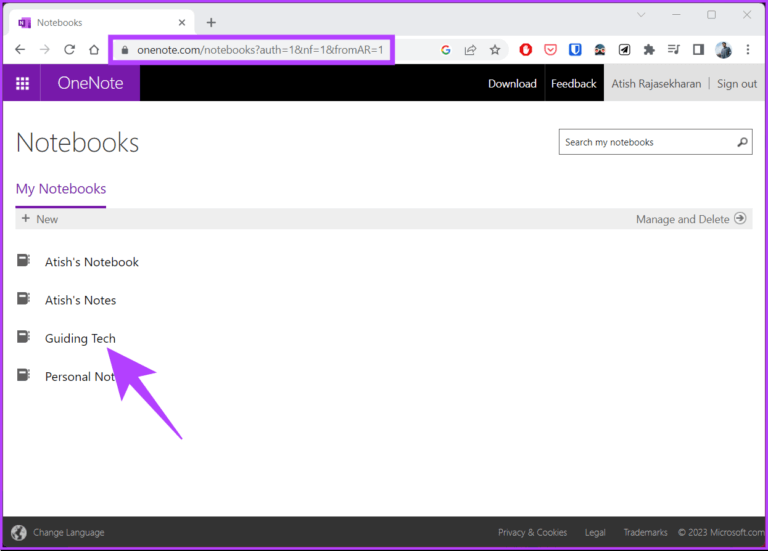Screen dimensions: 768x551
Task: Focus the Search my notebooks field
Action: (x=655, y=142)
